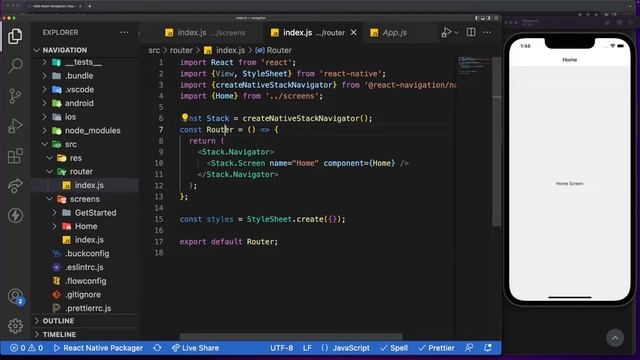
Task: Click the round scroll-up arrow button
Action: [615, 338]
